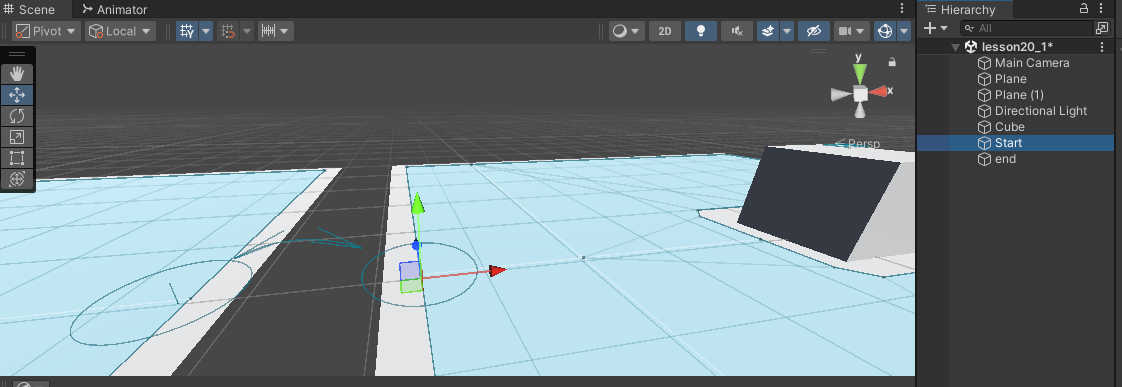Click the blue Z axis handle
Screen dimensions: 1122x387
(416, 245)
